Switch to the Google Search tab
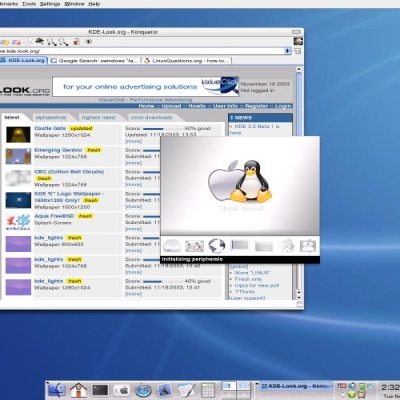 94,61
